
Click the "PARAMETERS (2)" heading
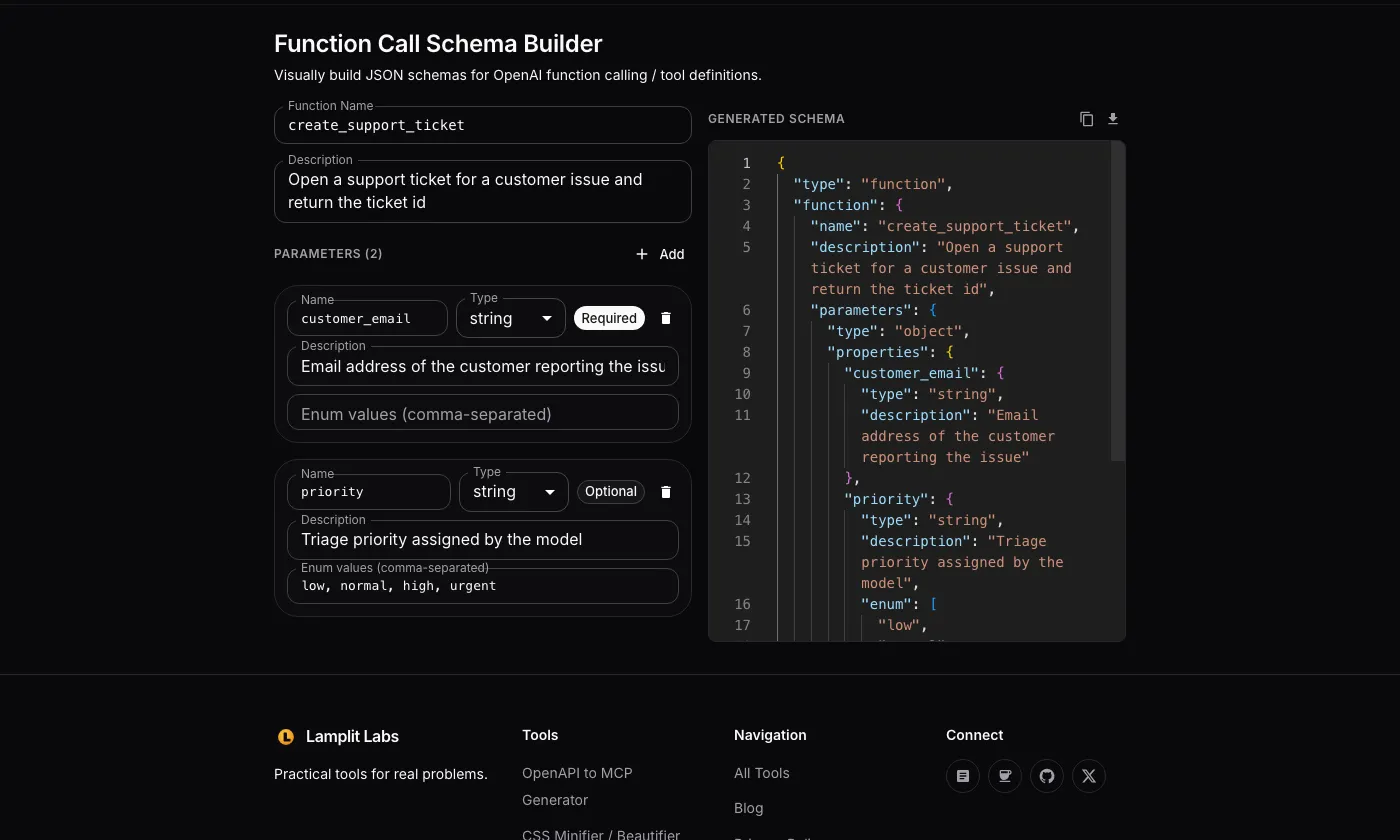(x=328, y=254)
